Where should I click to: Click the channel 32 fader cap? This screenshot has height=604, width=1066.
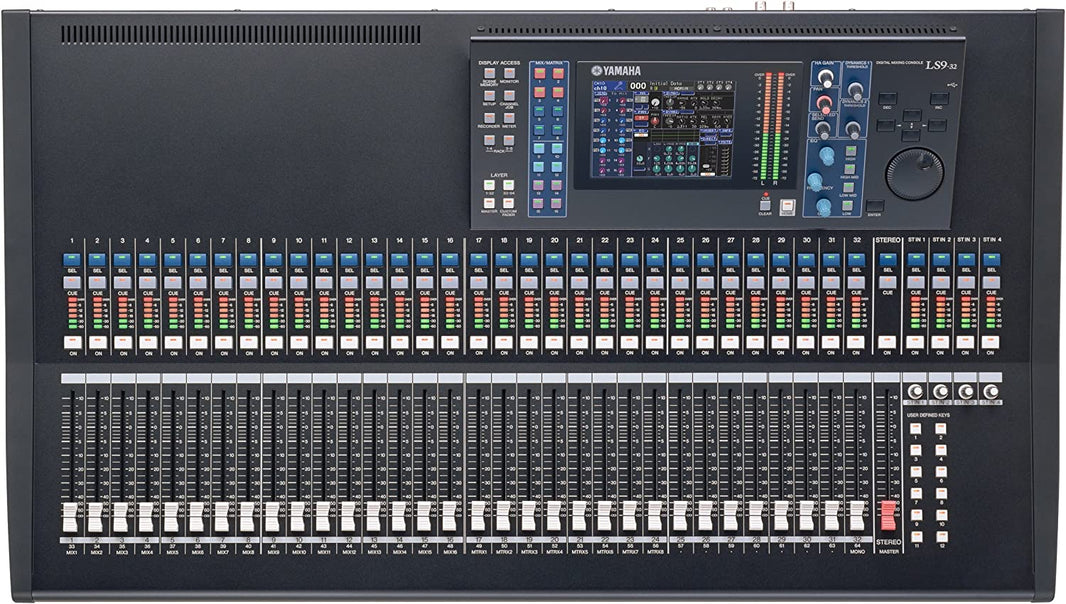[x=857, y=517]
